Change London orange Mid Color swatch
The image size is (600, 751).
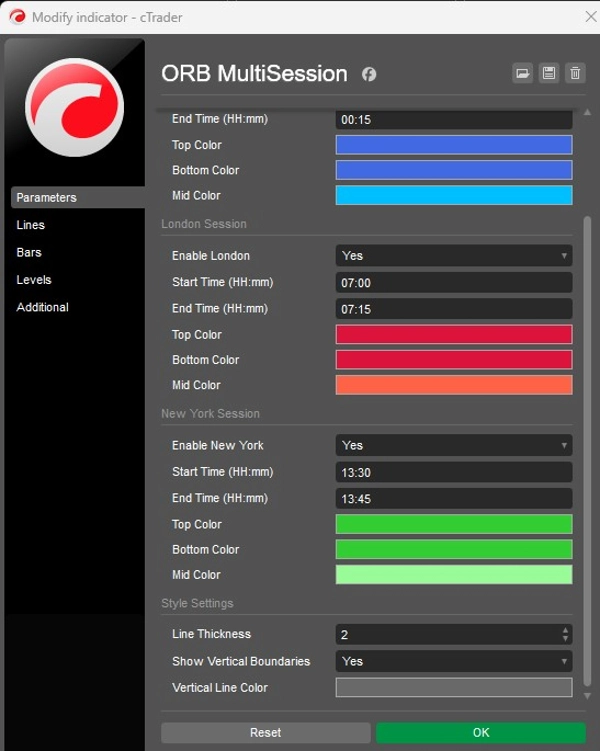(x=454, y=385)
